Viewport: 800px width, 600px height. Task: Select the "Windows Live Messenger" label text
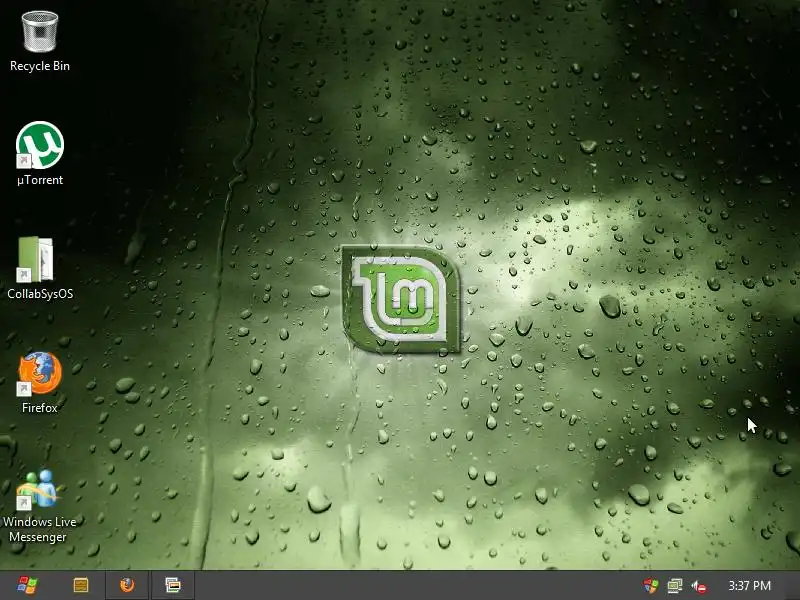[39, 529]
